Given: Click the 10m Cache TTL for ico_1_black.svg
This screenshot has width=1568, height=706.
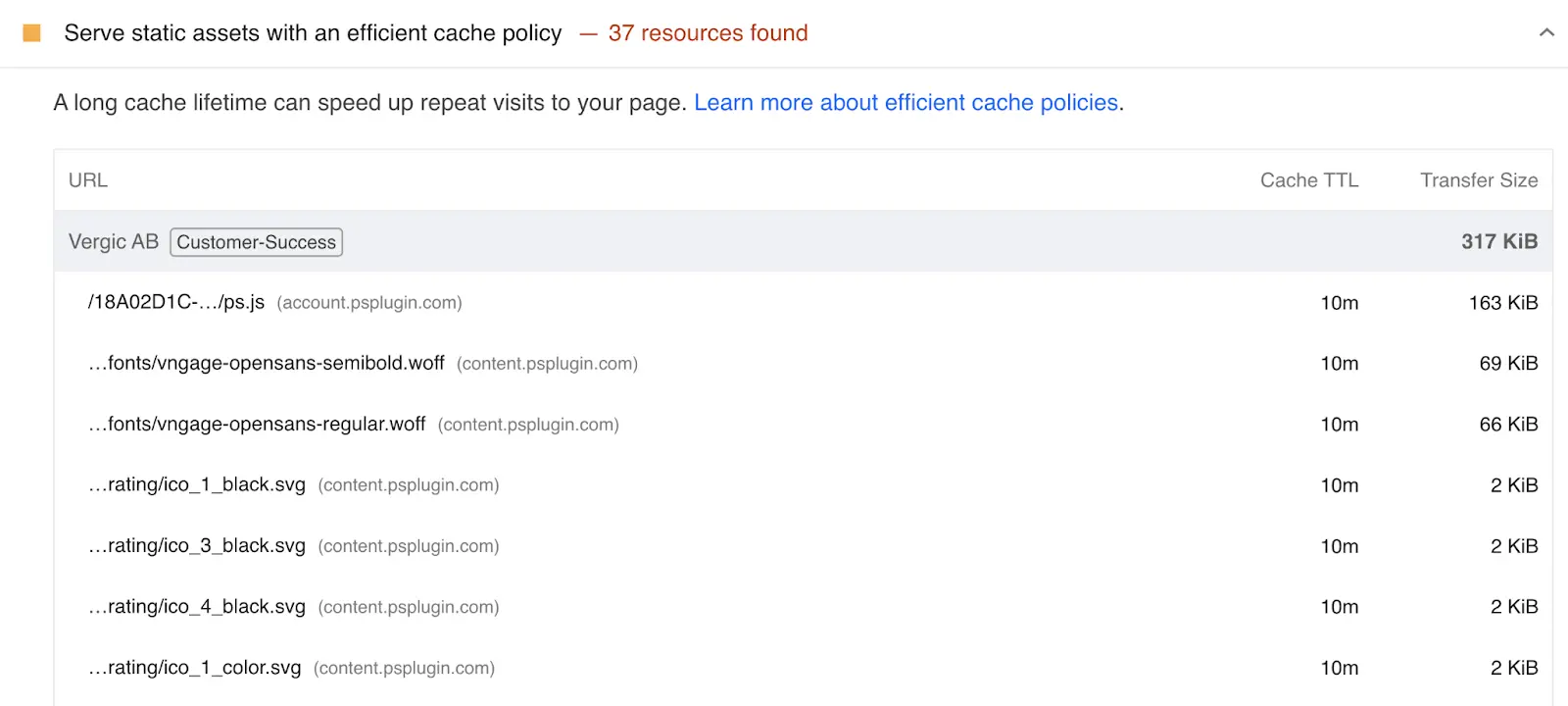Looking at the screenshot, I should point(1340,485).
